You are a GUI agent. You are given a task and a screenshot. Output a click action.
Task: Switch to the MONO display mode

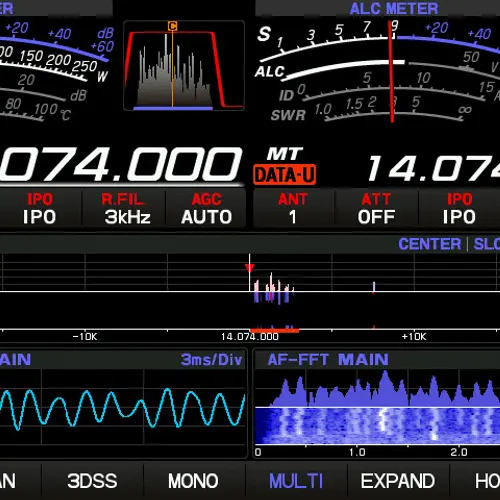pos(193,481)
